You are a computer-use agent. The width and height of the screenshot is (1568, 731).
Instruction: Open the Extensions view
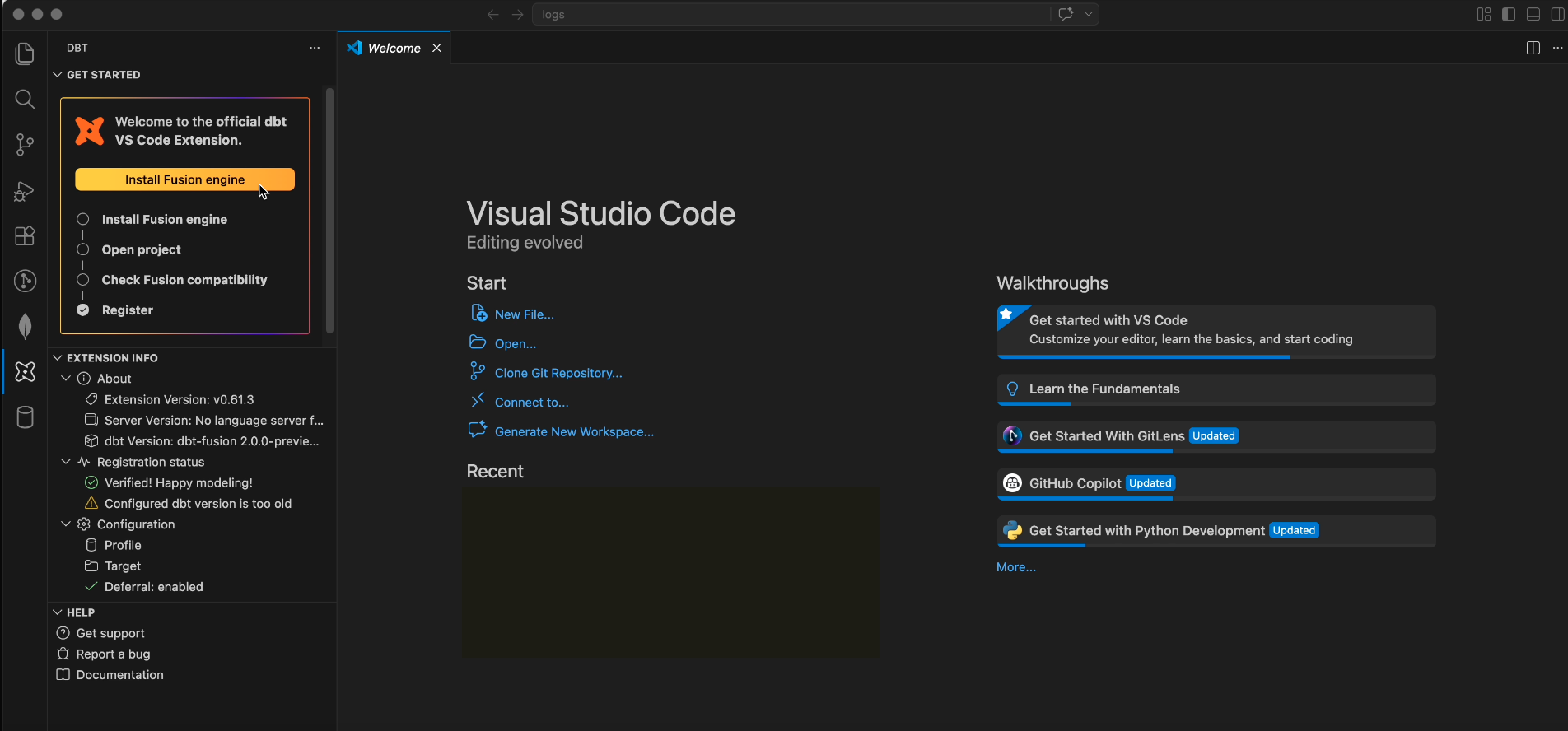[25, 236]
